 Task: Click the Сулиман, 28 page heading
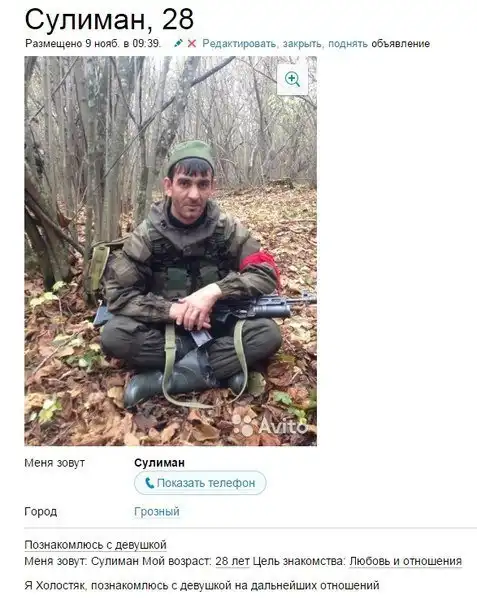coord(109,19)
